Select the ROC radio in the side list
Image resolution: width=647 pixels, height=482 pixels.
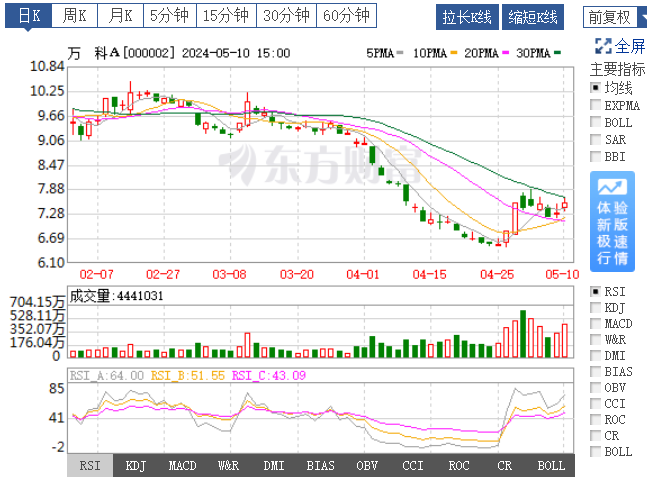click(595, 419)
